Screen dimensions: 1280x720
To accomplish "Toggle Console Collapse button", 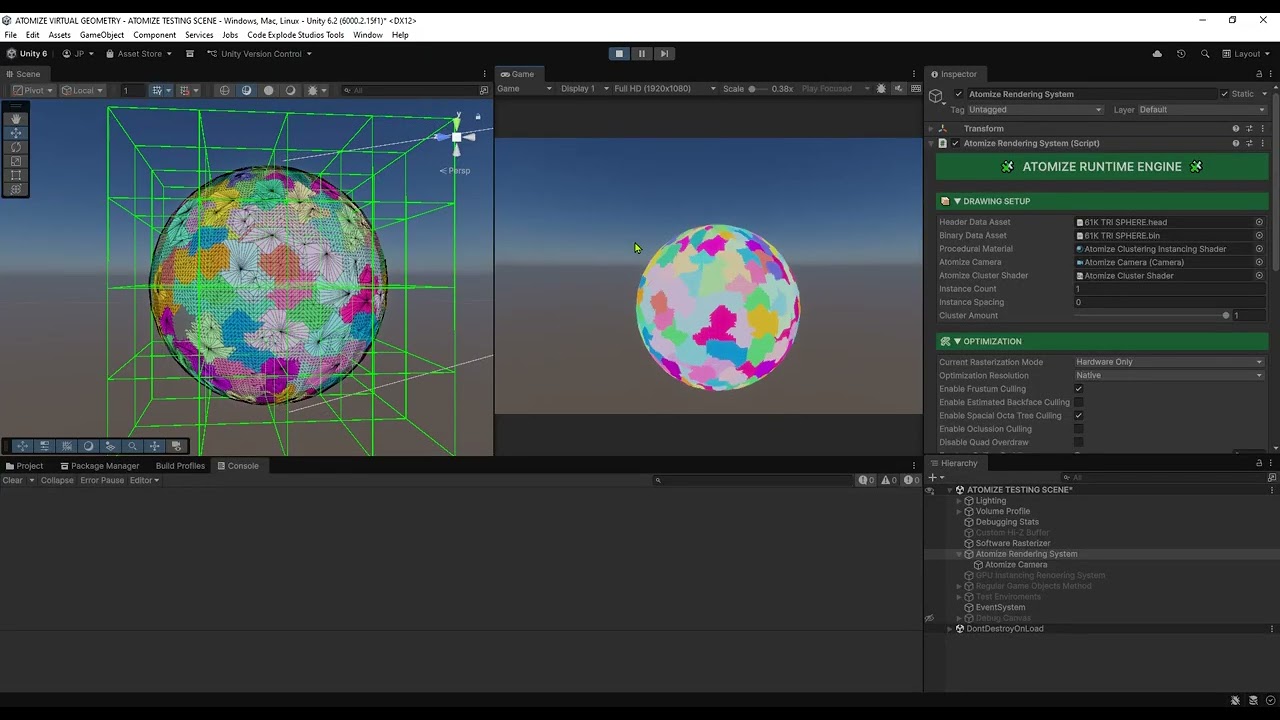I will click(57, 480).
